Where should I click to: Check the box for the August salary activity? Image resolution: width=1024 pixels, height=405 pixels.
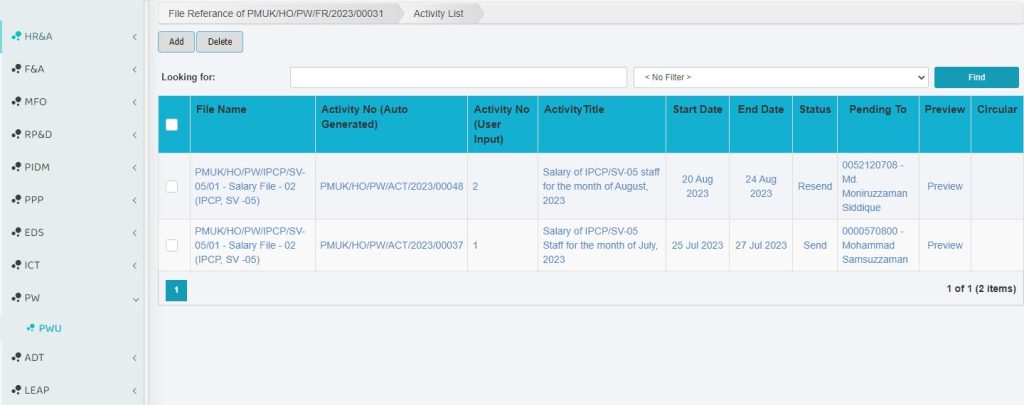pyautogui.click(x=172, y=186)
